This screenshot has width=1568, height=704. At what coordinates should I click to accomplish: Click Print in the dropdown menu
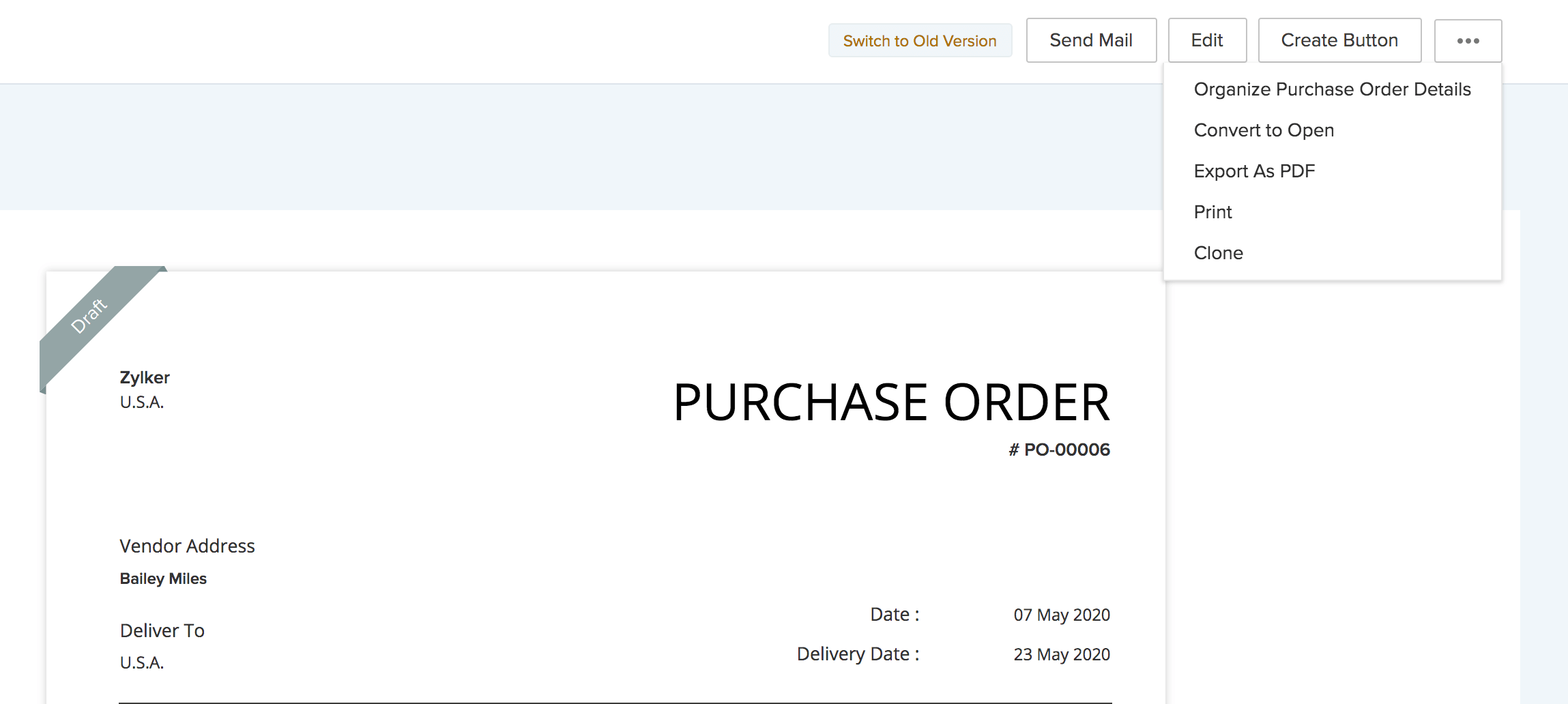click(1213, 211)
